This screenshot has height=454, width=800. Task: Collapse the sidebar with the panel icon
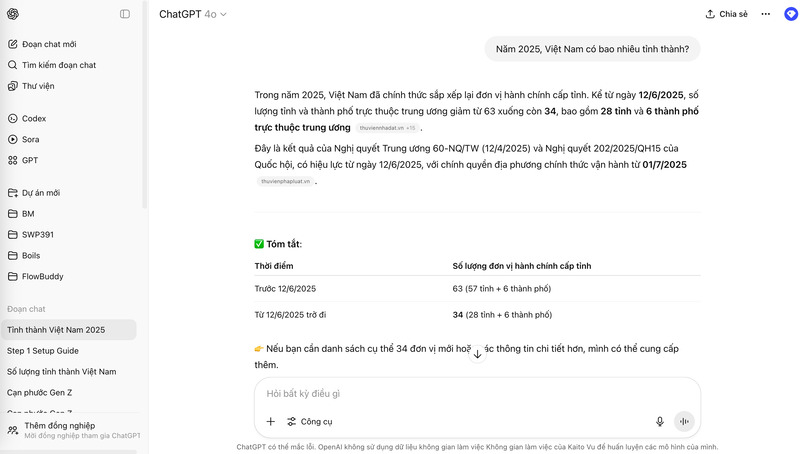[x=125, y=14]
